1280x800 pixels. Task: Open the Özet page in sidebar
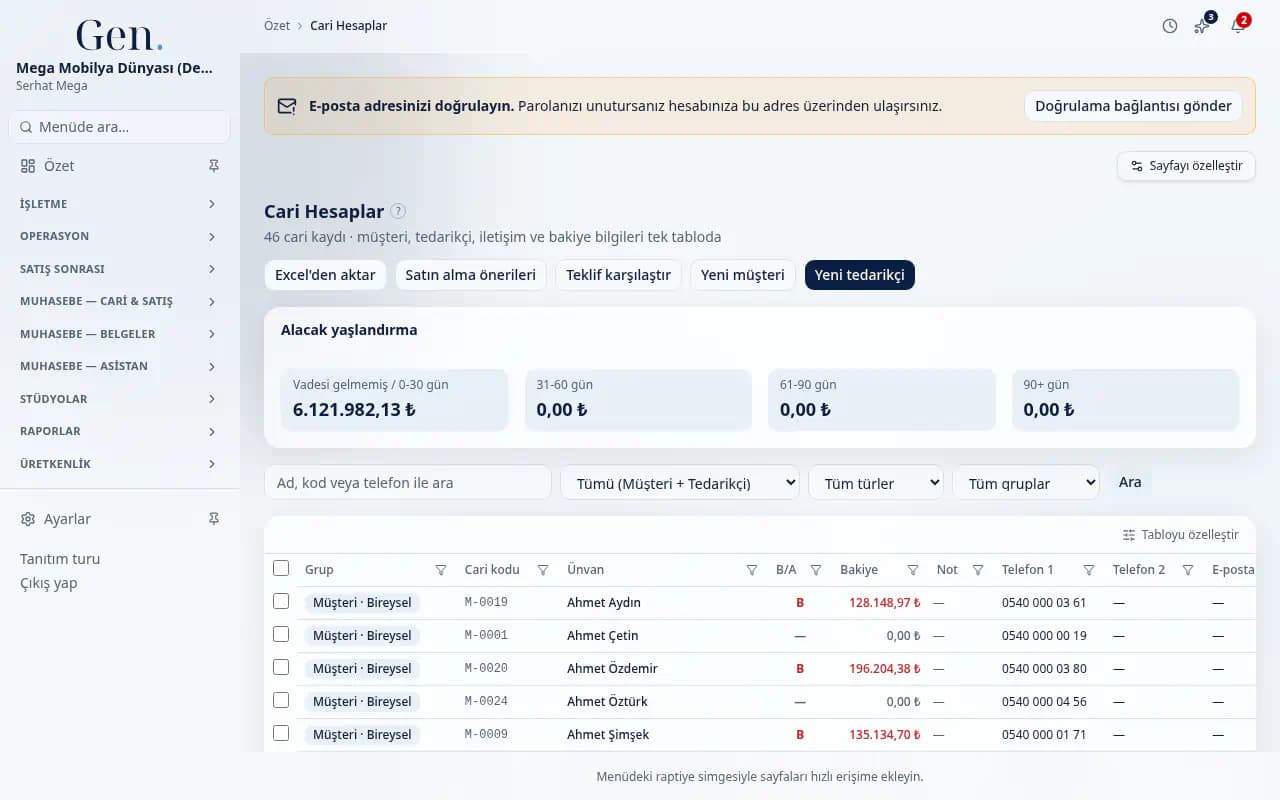59,166
